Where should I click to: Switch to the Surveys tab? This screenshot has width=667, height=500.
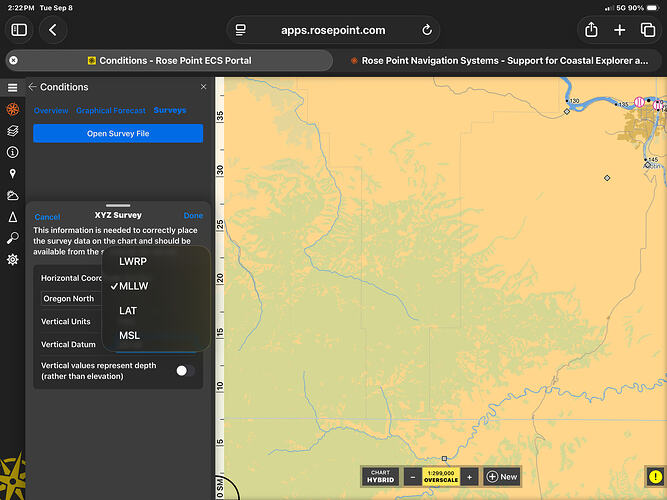(x=170, y=110)
